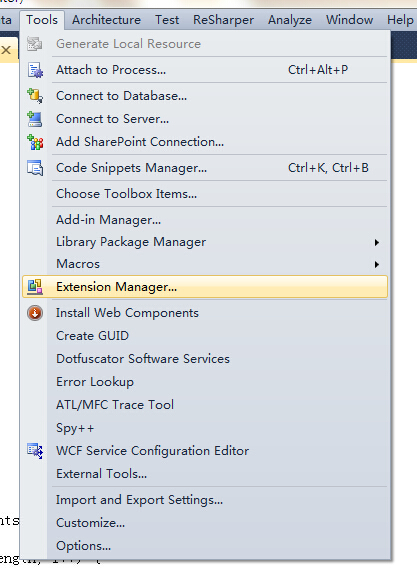Launch ATL/MFC Trace Tool
417x577 pixels.
205,405
